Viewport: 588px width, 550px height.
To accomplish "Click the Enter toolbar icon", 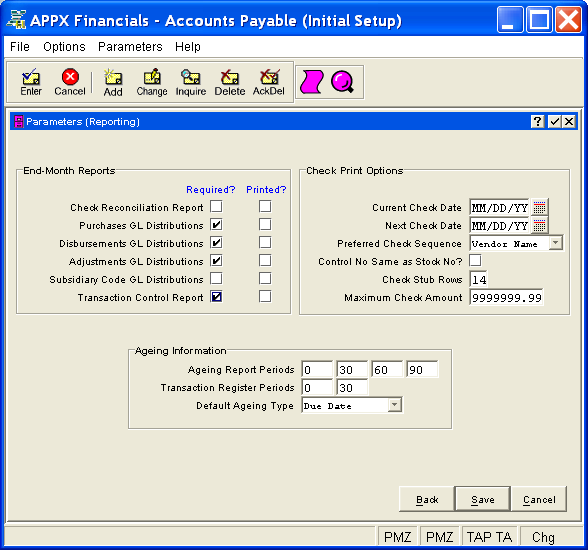I will 31,82.
